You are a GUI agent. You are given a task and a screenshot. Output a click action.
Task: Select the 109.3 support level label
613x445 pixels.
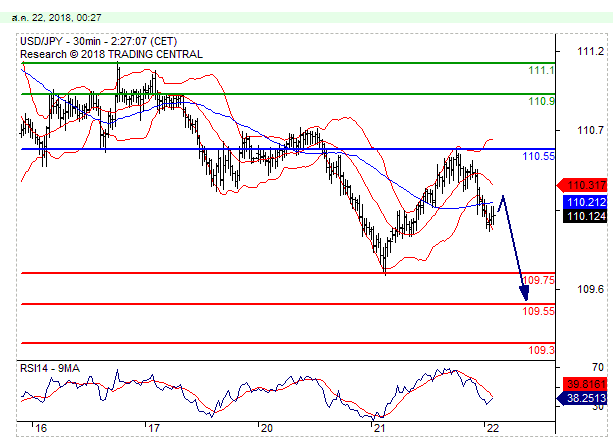[541, 350]
